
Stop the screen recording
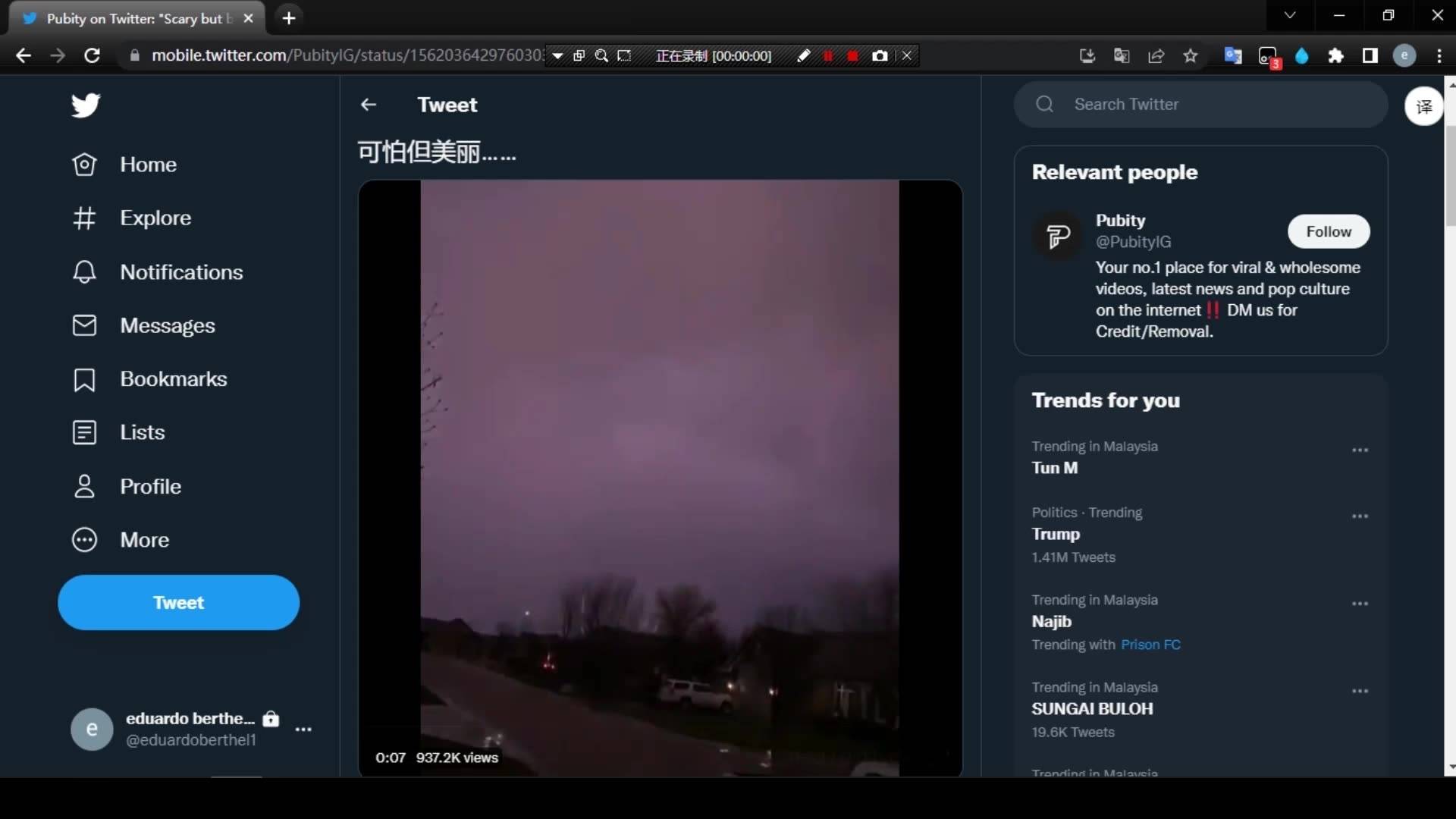pos(853,55)
